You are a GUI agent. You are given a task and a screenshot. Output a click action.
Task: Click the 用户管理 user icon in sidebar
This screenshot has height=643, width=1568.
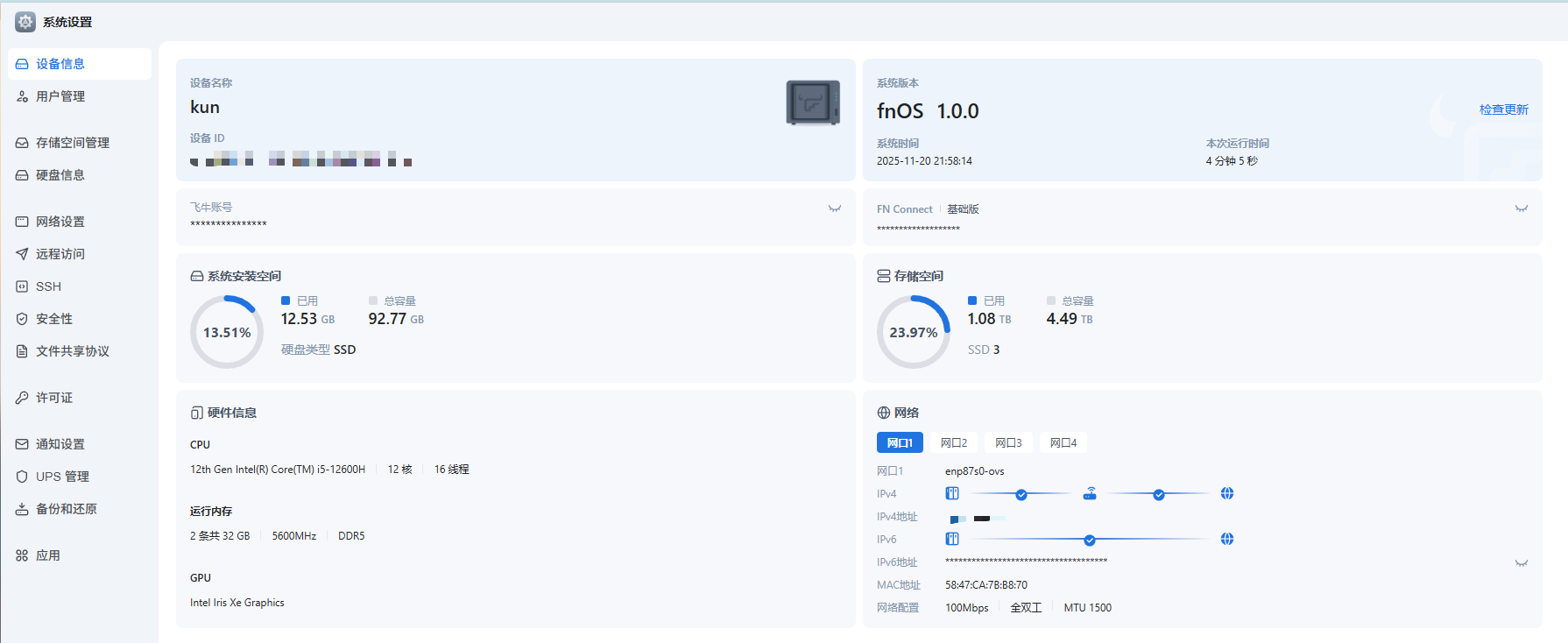click(x=22, y=96)
